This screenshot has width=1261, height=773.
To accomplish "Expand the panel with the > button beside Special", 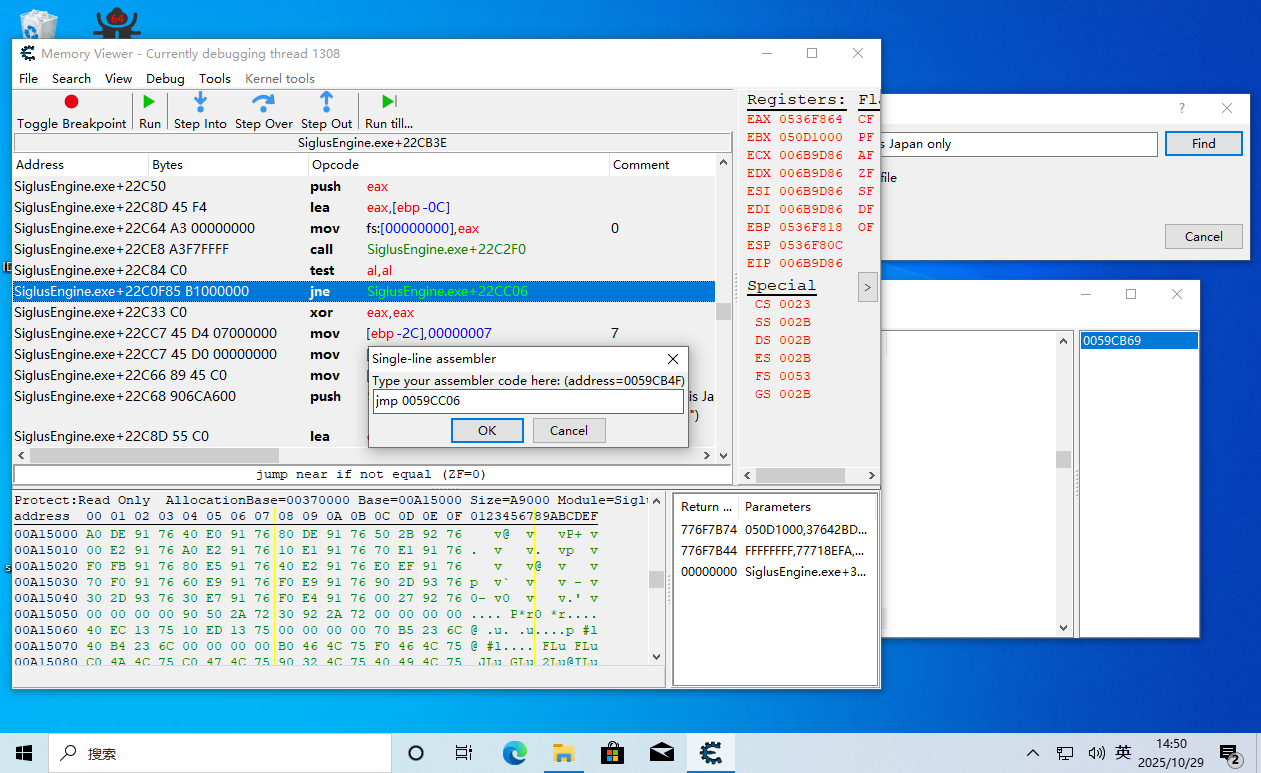I will 867,288.
